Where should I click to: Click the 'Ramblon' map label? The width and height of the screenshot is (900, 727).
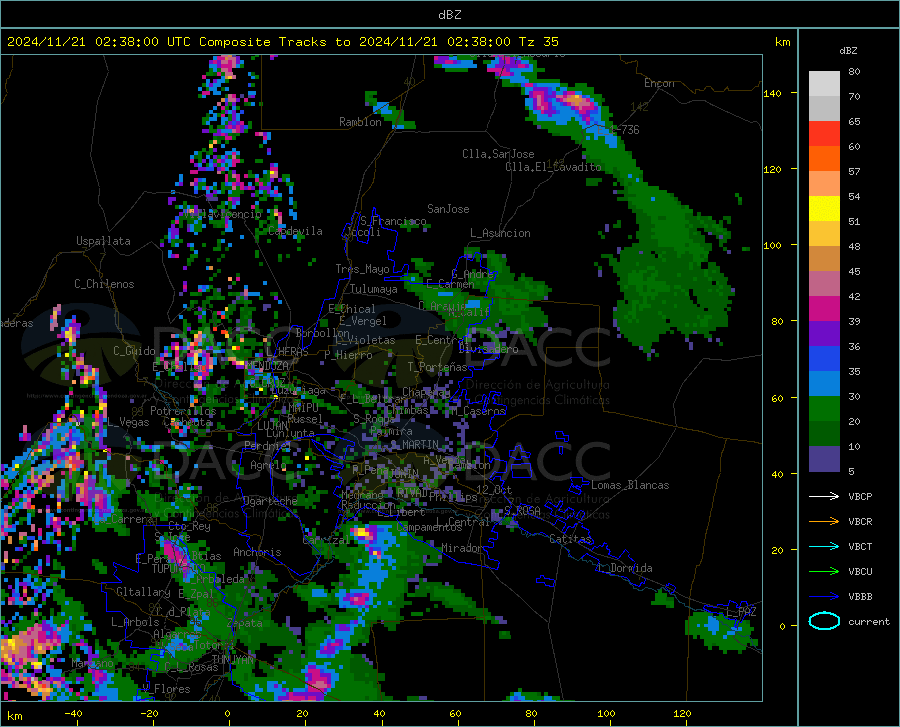point(360,122)
